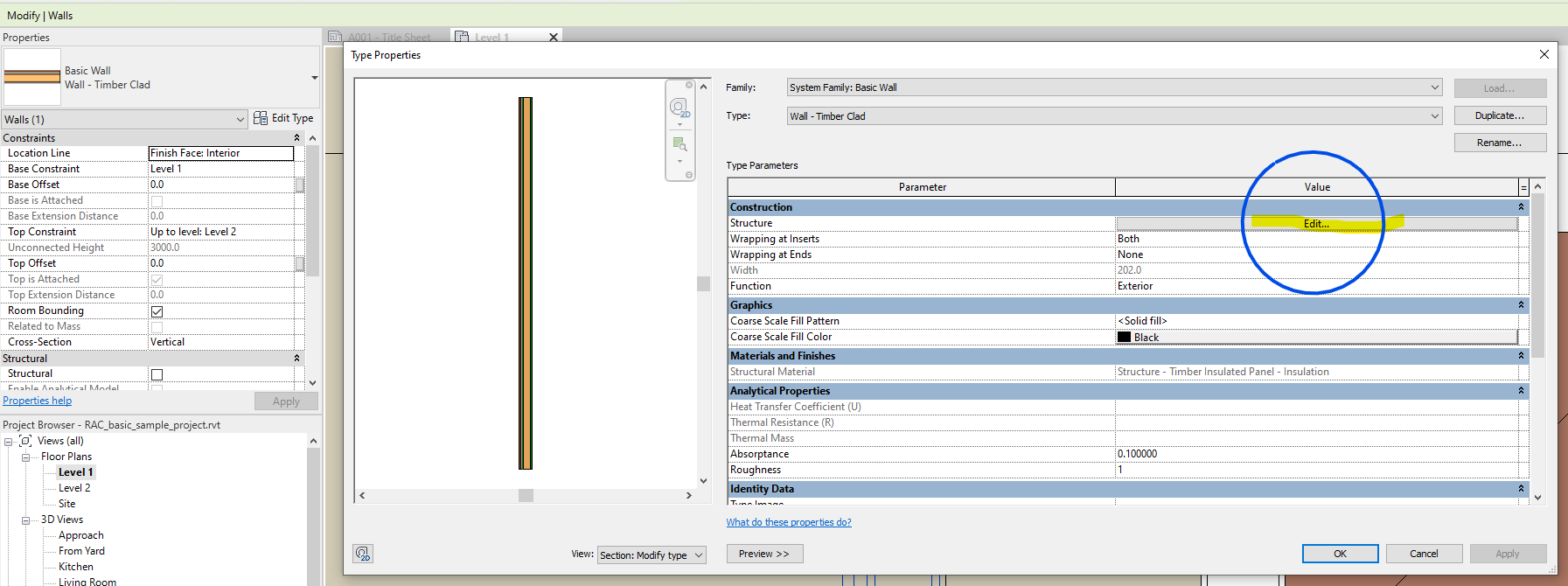Image resolution: width=1568 pixels, height=586 pixels.
Task: Click the Cancel button
Action: 1424,554
